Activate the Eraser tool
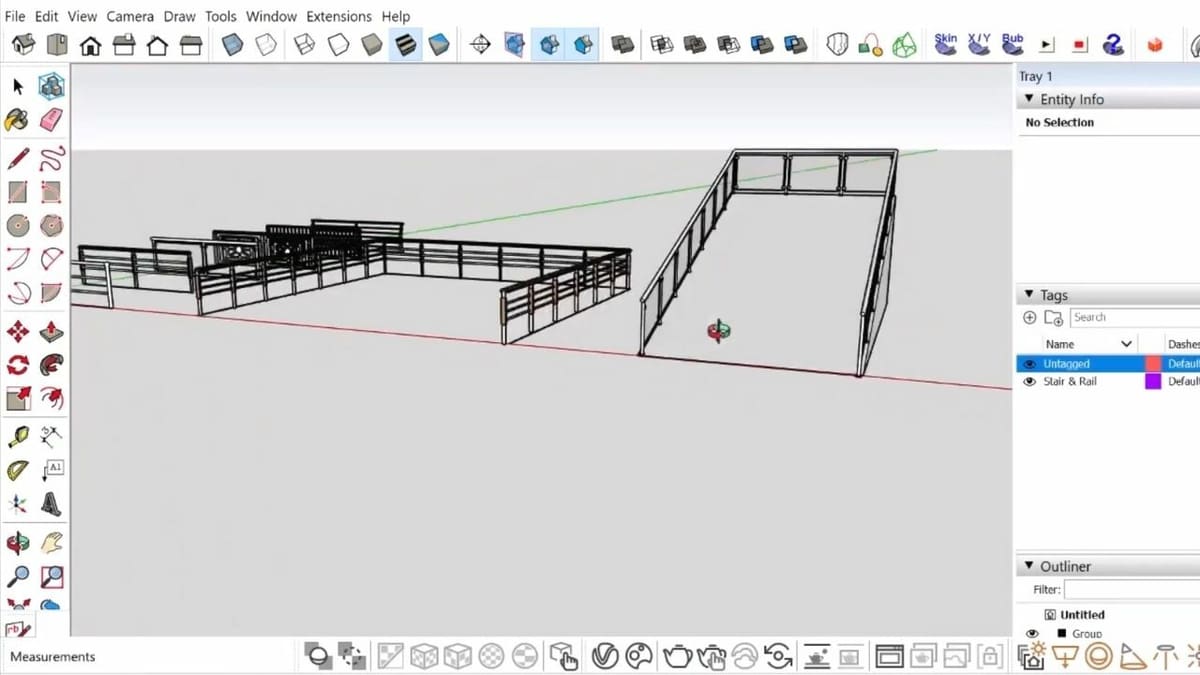The height and width of the screenshot is (675, 1200). [52, 120]
